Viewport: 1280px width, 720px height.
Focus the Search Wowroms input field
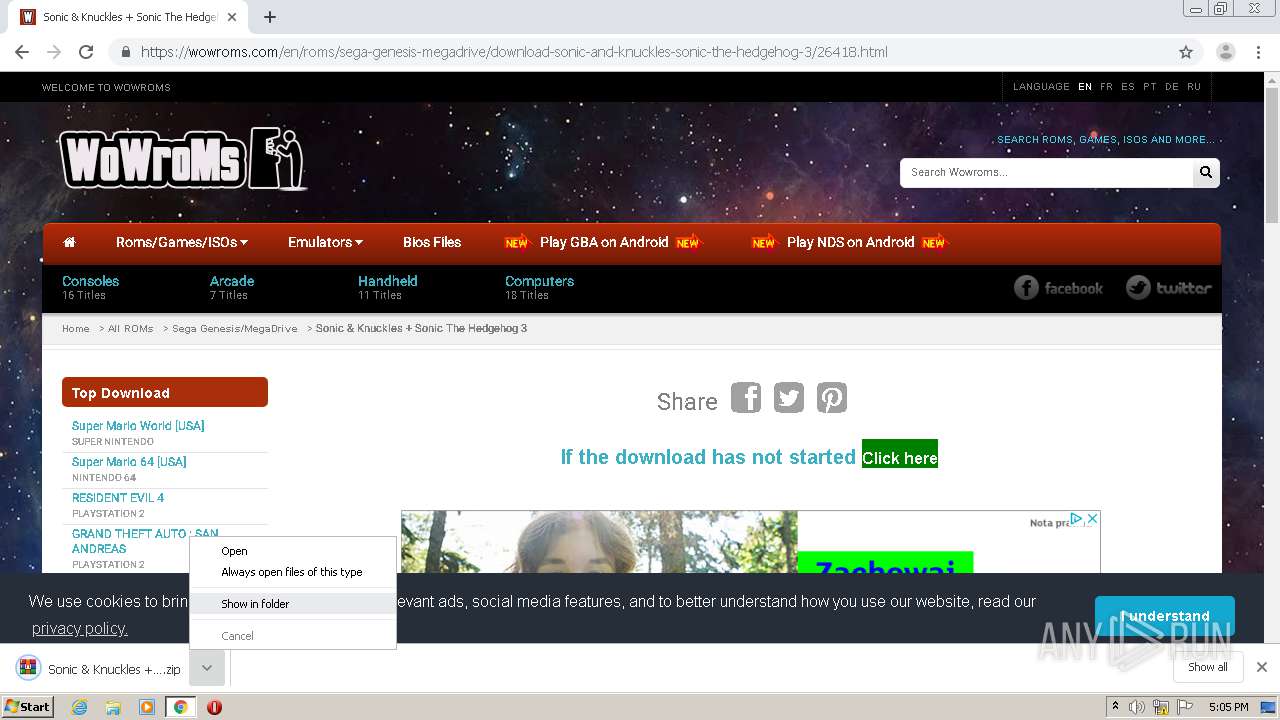coord(1046,172)
